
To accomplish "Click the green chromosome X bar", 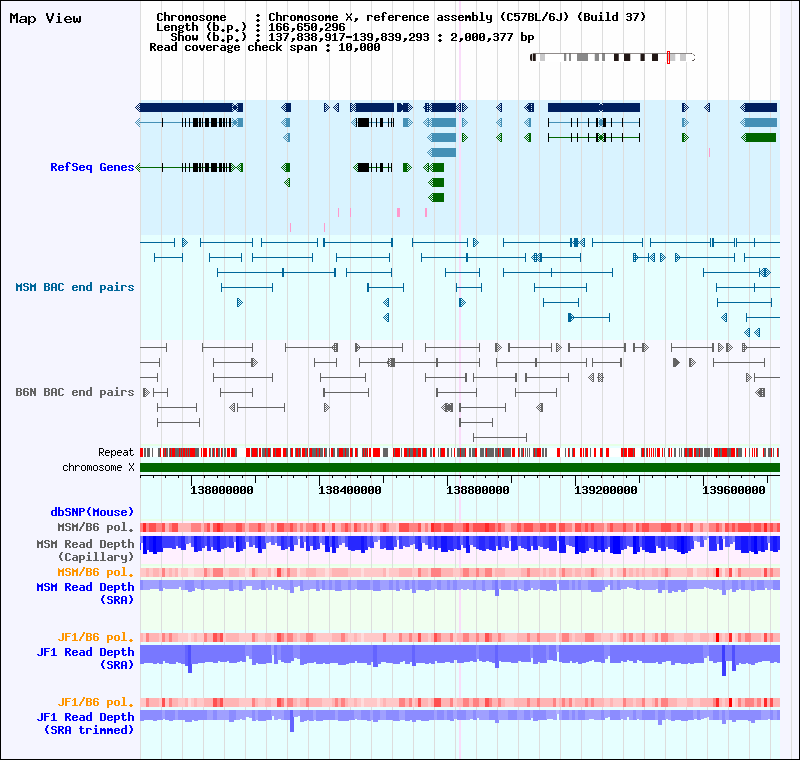I will tap(460, 468).
